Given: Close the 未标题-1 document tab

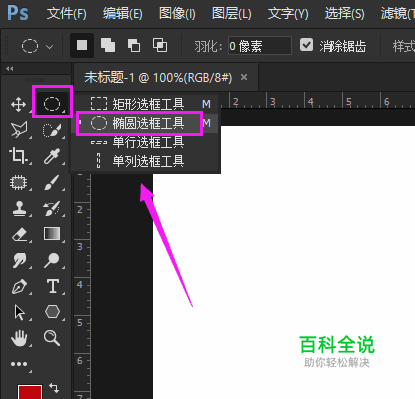Looking at the screenshot, I should pyautogui.click(x=244, y=77).
